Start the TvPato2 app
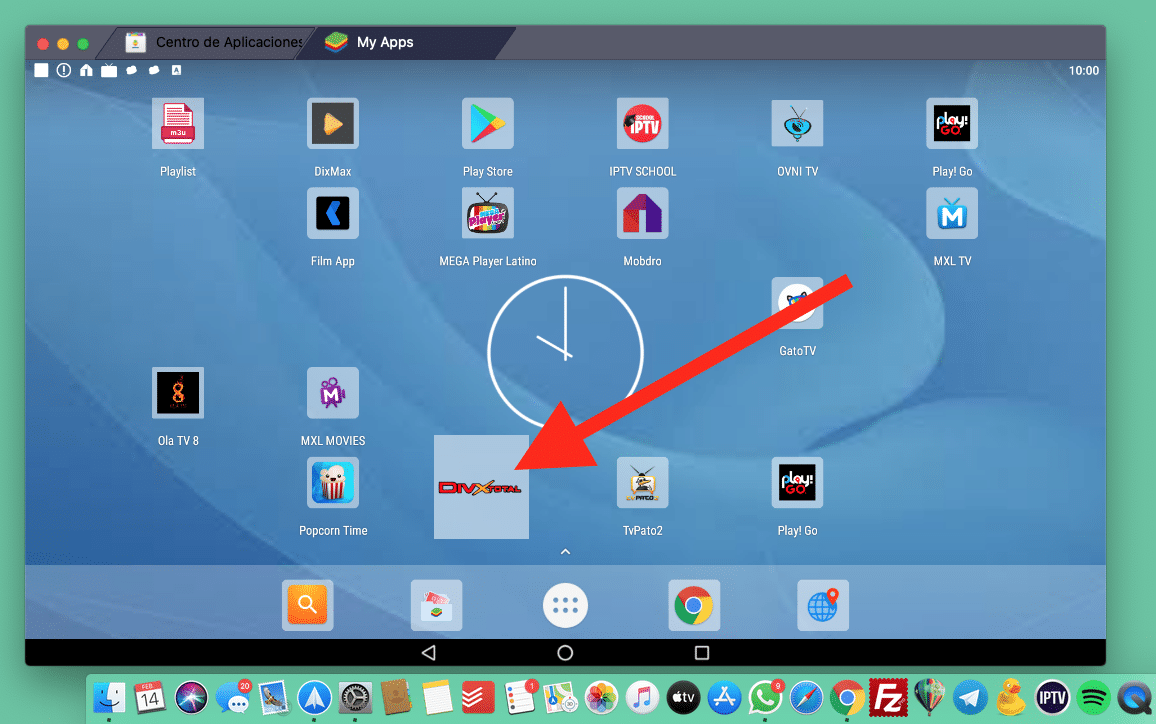This screenshot has height=724, width=1156. click(642, 482)
